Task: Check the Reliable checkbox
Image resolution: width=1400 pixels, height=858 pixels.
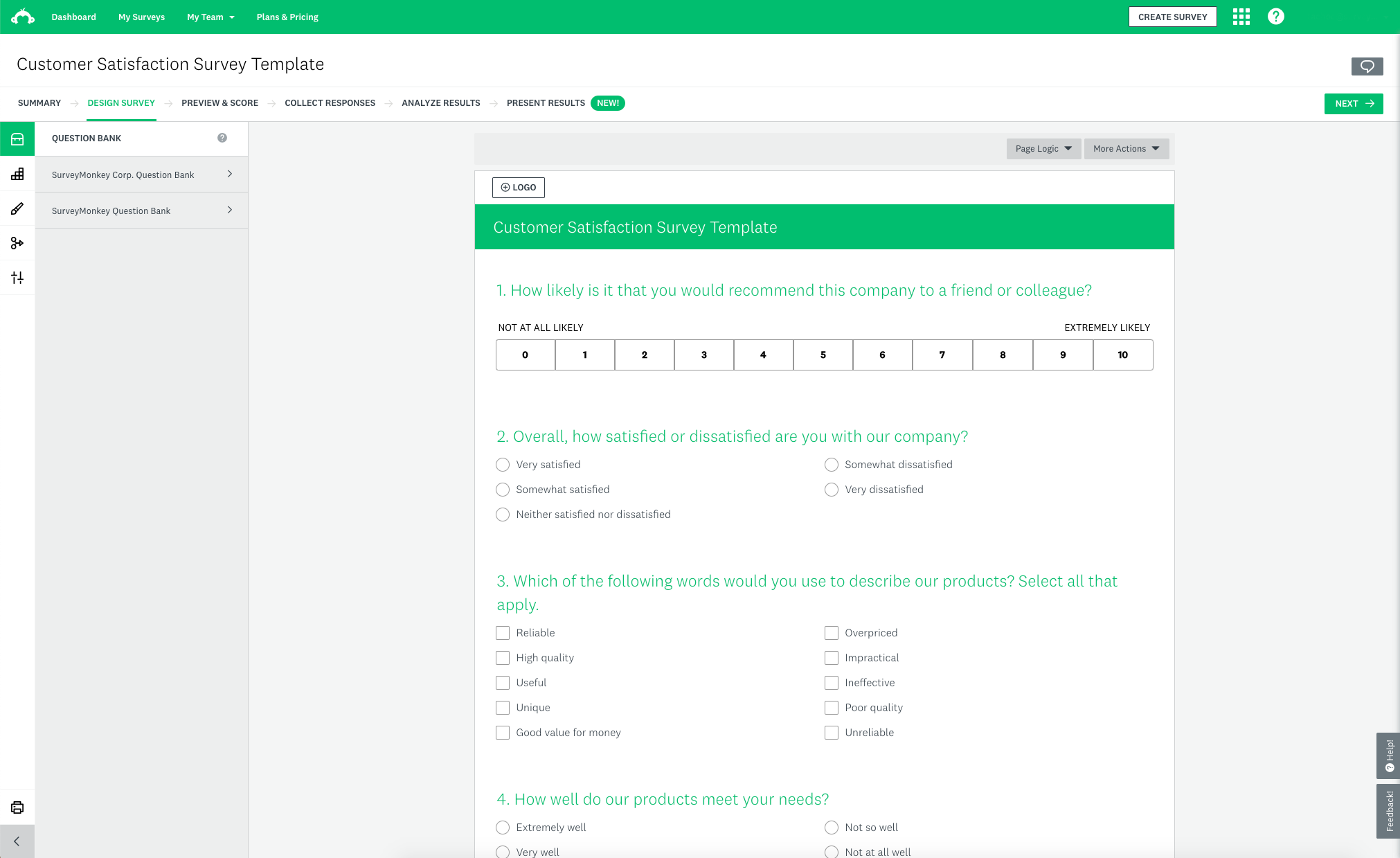Action: coord(503,632)
